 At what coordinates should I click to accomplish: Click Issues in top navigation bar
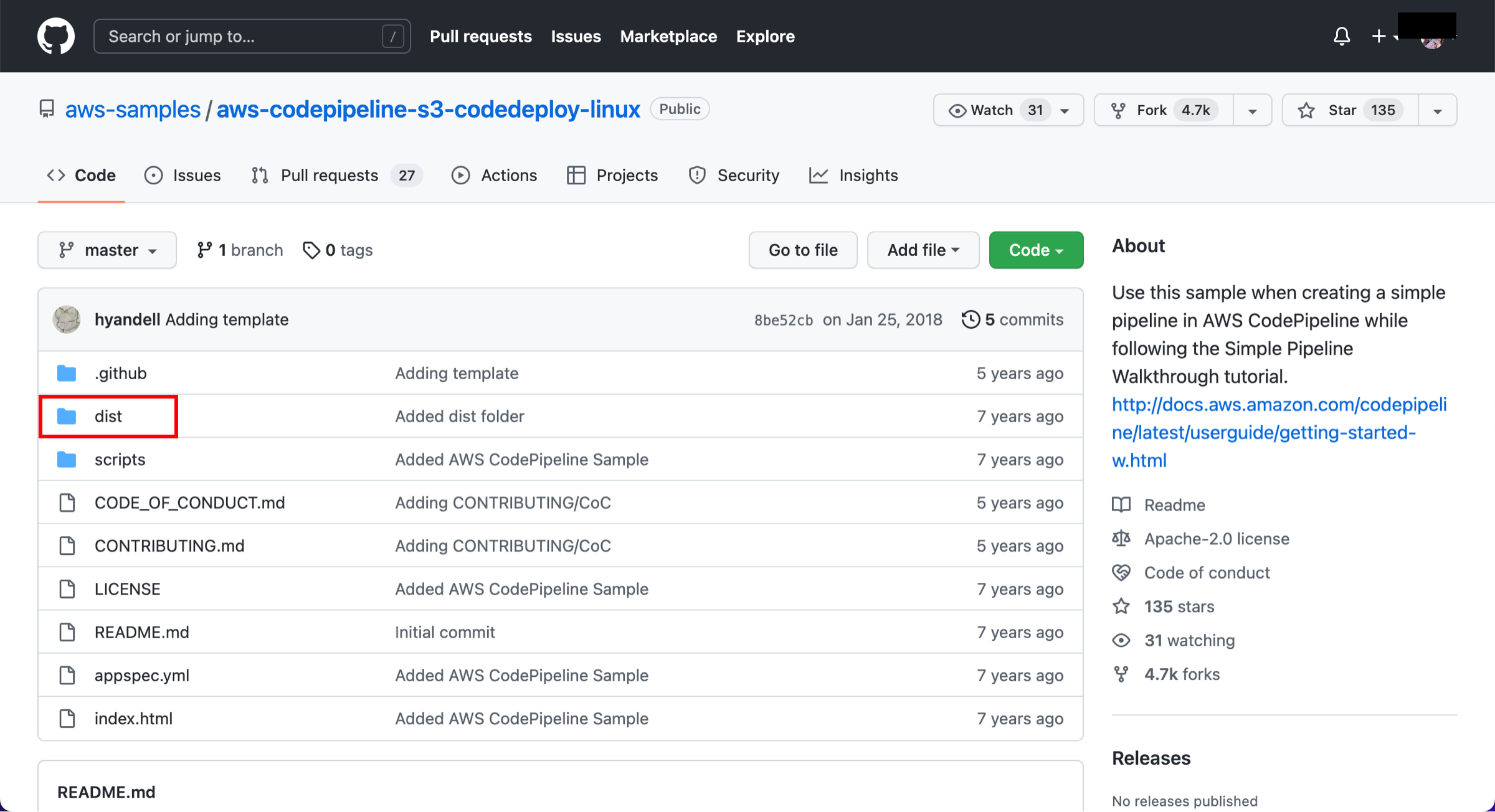tap(576, 36)
